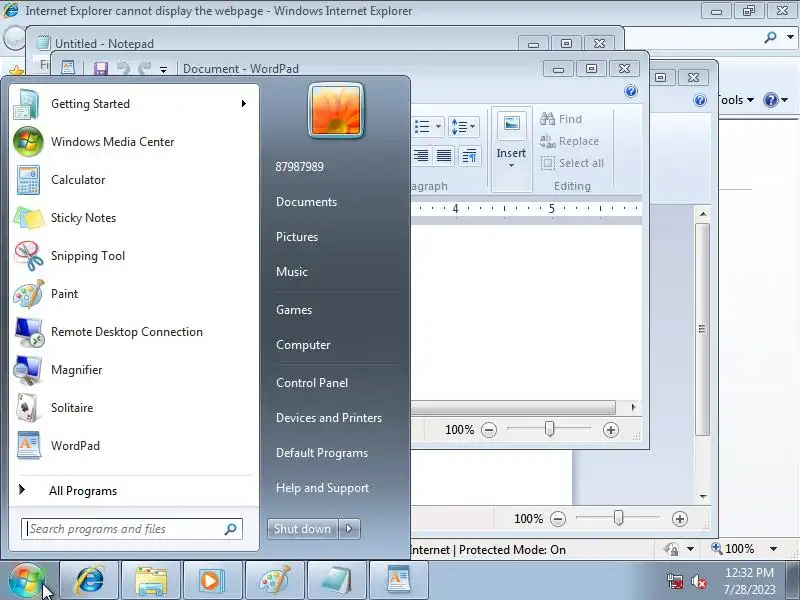Image resolution: width=800 pixels, height=600 pixels.
Task: Switch to Notepad on taskbar
Action: click(x=337, y=581)
